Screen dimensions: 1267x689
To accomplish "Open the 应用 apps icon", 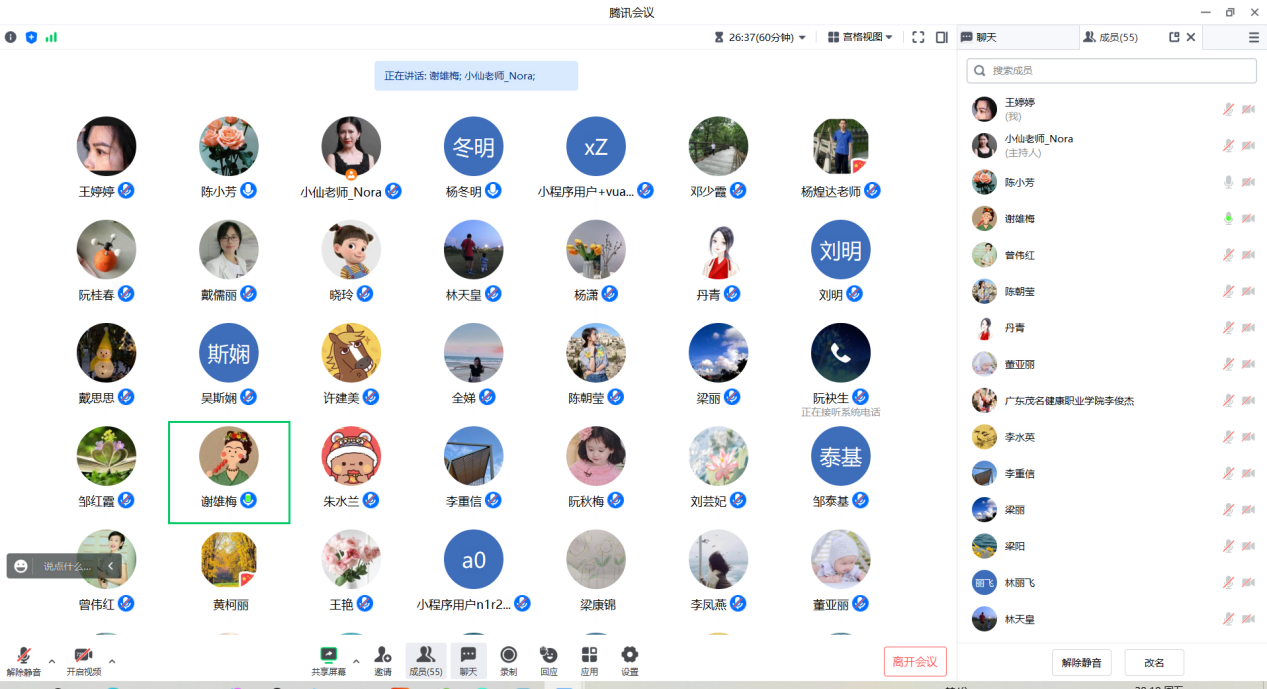I will coord(589,655).
